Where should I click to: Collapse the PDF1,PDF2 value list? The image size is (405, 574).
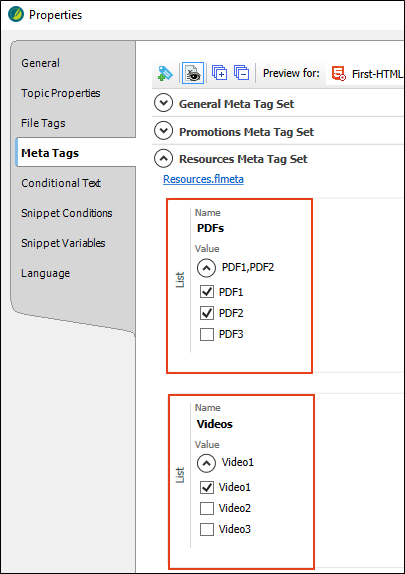[207, 268]
